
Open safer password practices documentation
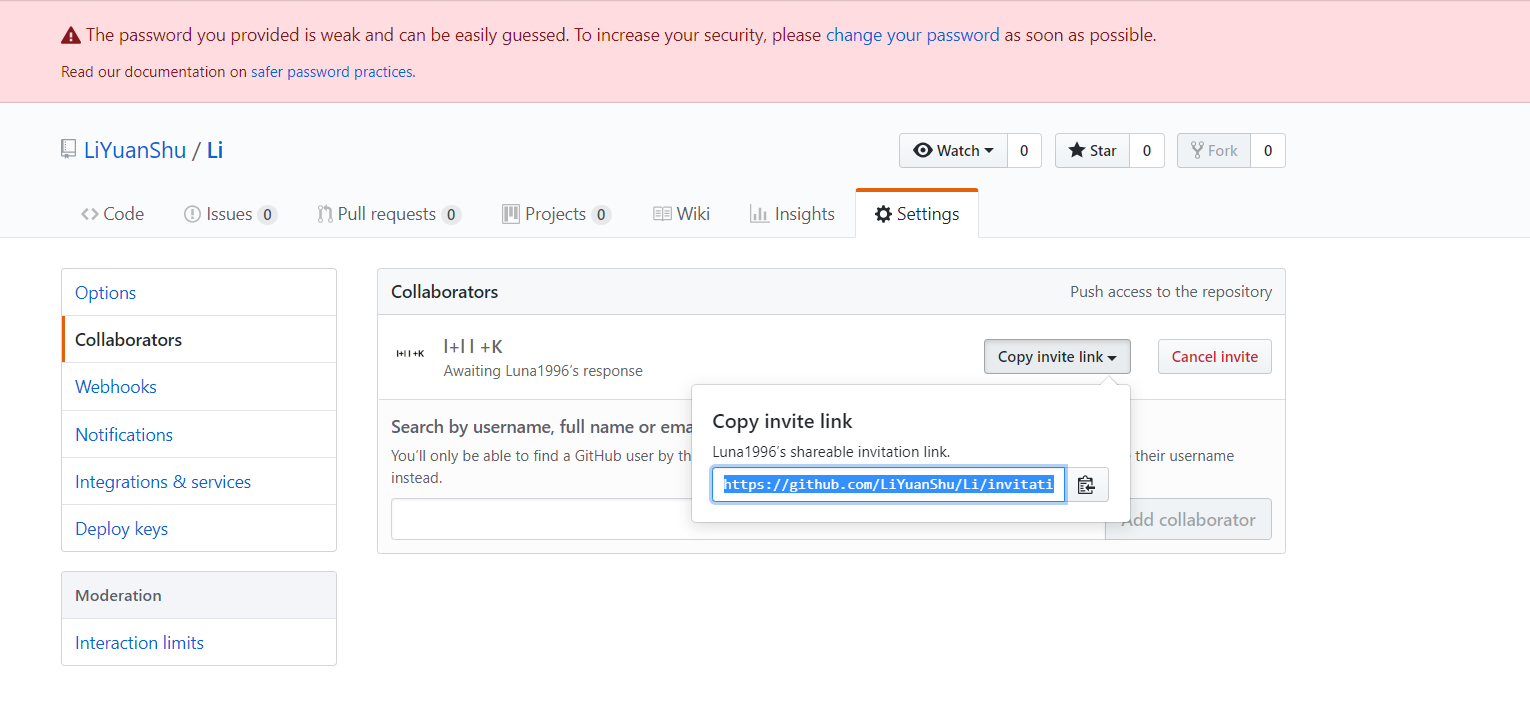[x=331, y=72]
